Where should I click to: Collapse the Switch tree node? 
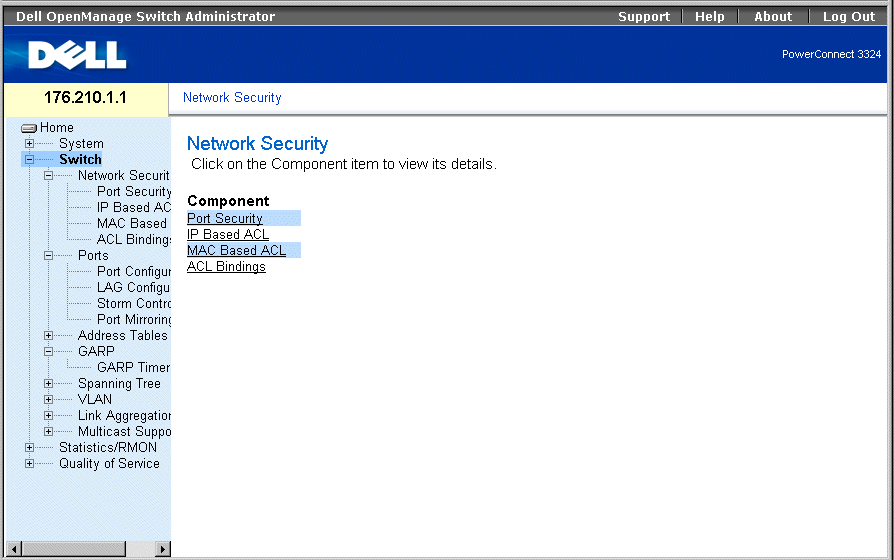29,159
